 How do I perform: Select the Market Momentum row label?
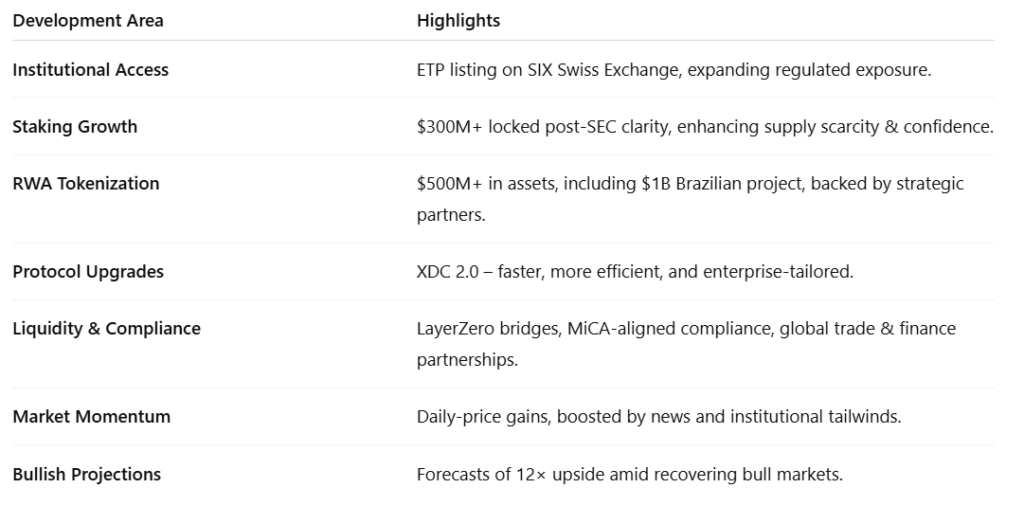pyautogui.click(x=91, y=417)
